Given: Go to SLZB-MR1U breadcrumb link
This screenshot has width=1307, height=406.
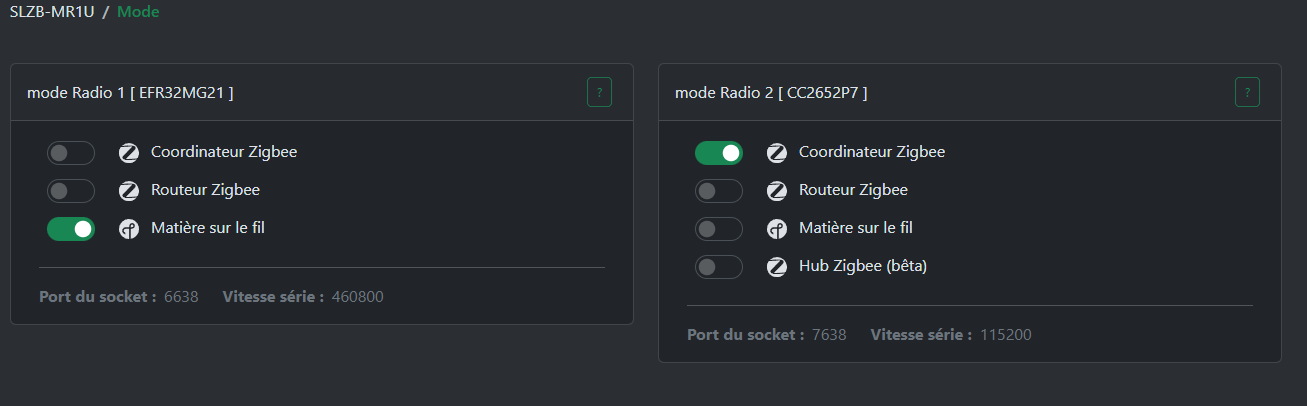Looking at the screenshot, I should [x=52, y=12].
